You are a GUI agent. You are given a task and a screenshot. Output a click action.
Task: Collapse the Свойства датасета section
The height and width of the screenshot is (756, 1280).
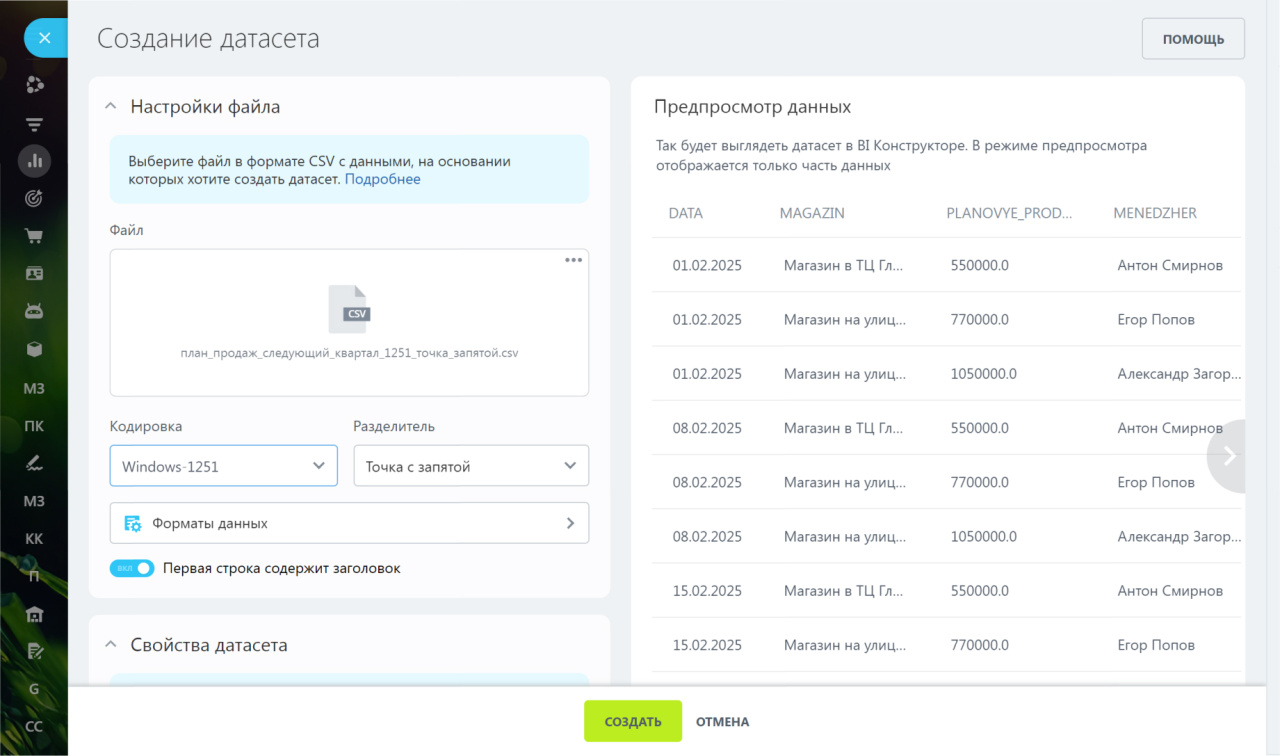pyautogui.click(x=110, y=645)
